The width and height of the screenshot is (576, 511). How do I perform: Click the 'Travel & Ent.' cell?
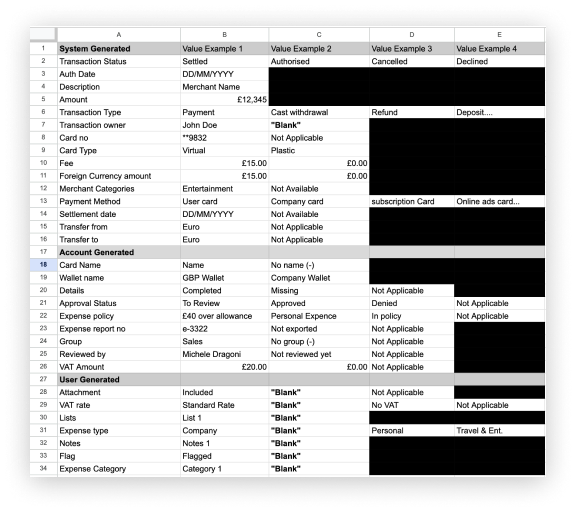(500, 431)
